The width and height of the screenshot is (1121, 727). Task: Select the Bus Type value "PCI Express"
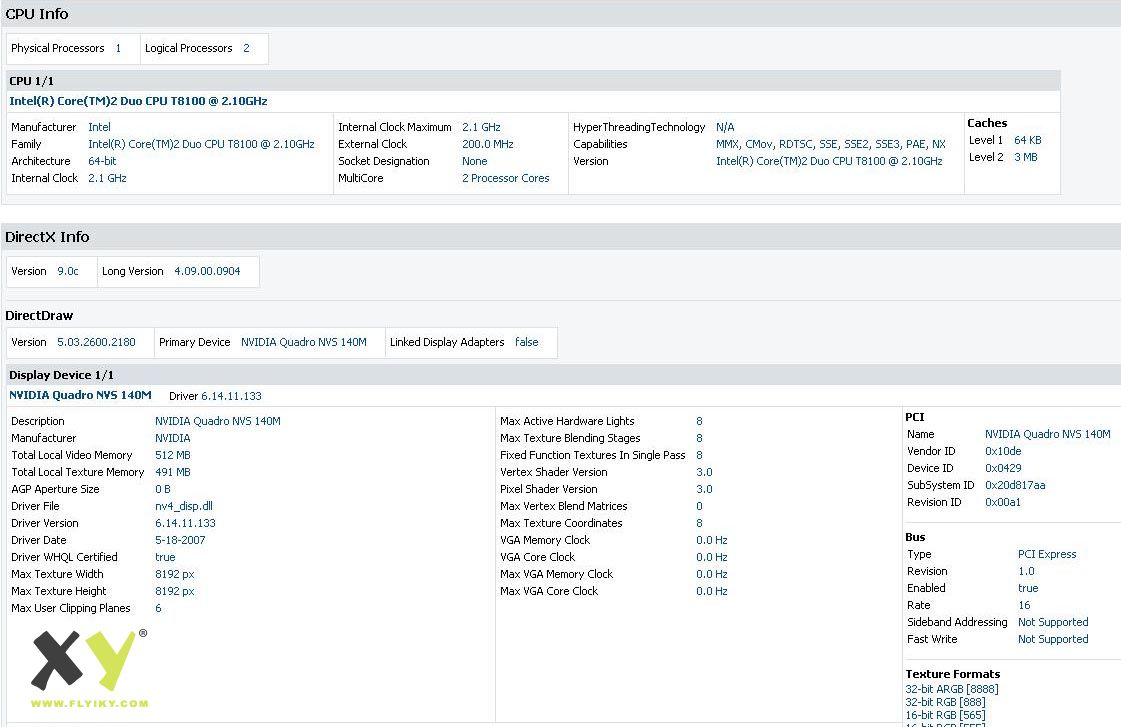(x=1047, y=555)
